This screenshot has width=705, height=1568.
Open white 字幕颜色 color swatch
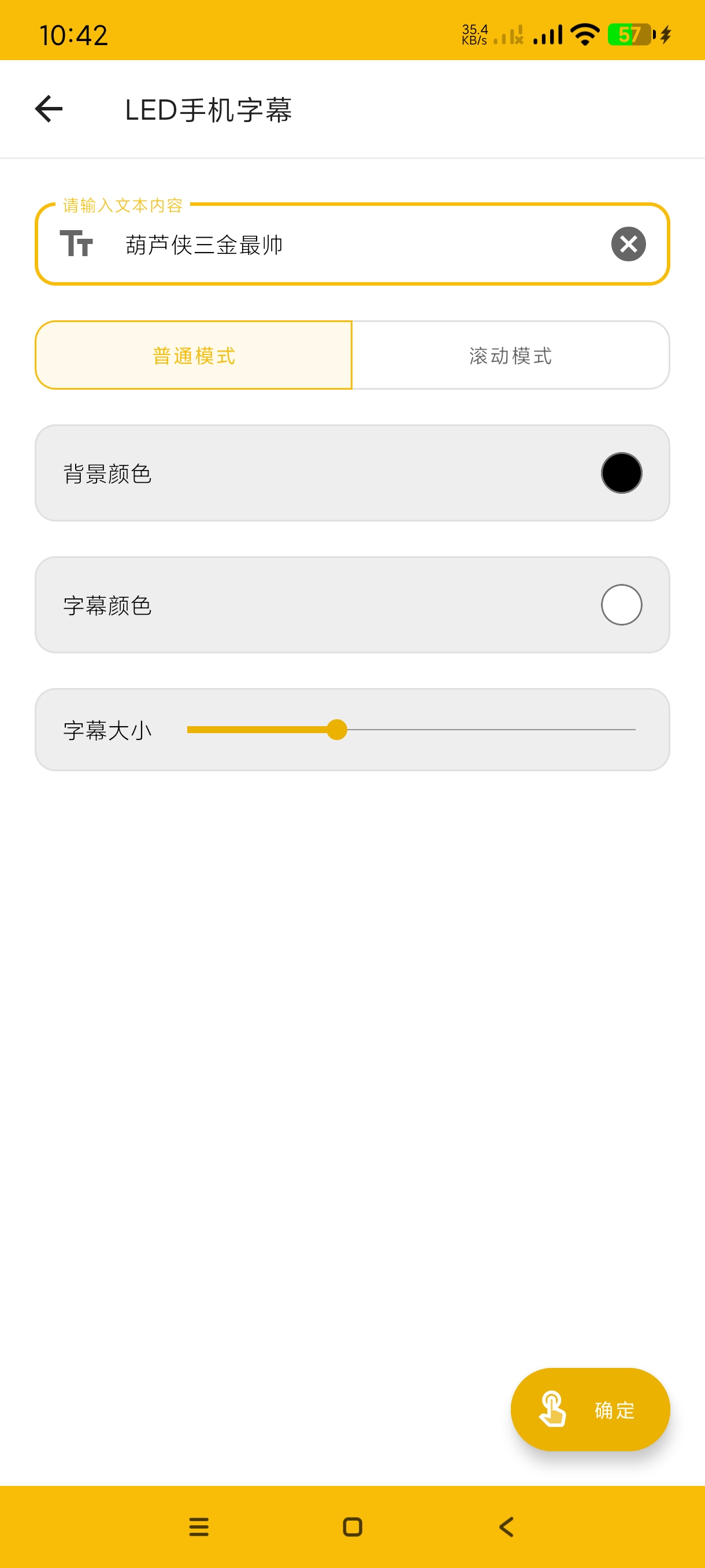click(621, 604)
